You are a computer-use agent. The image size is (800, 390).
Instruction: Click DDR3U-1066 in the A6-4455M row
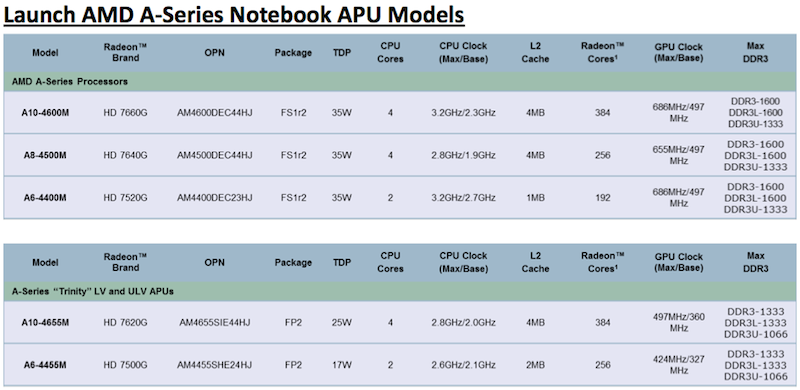(756, 377)
